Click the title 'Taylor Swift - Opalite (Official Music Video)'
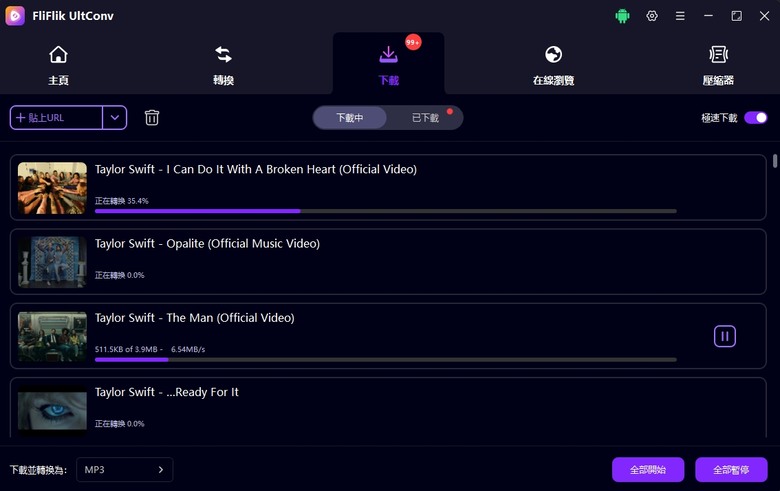Image resolution: width=780 pixels, height=491 pixels. (207, 244)
